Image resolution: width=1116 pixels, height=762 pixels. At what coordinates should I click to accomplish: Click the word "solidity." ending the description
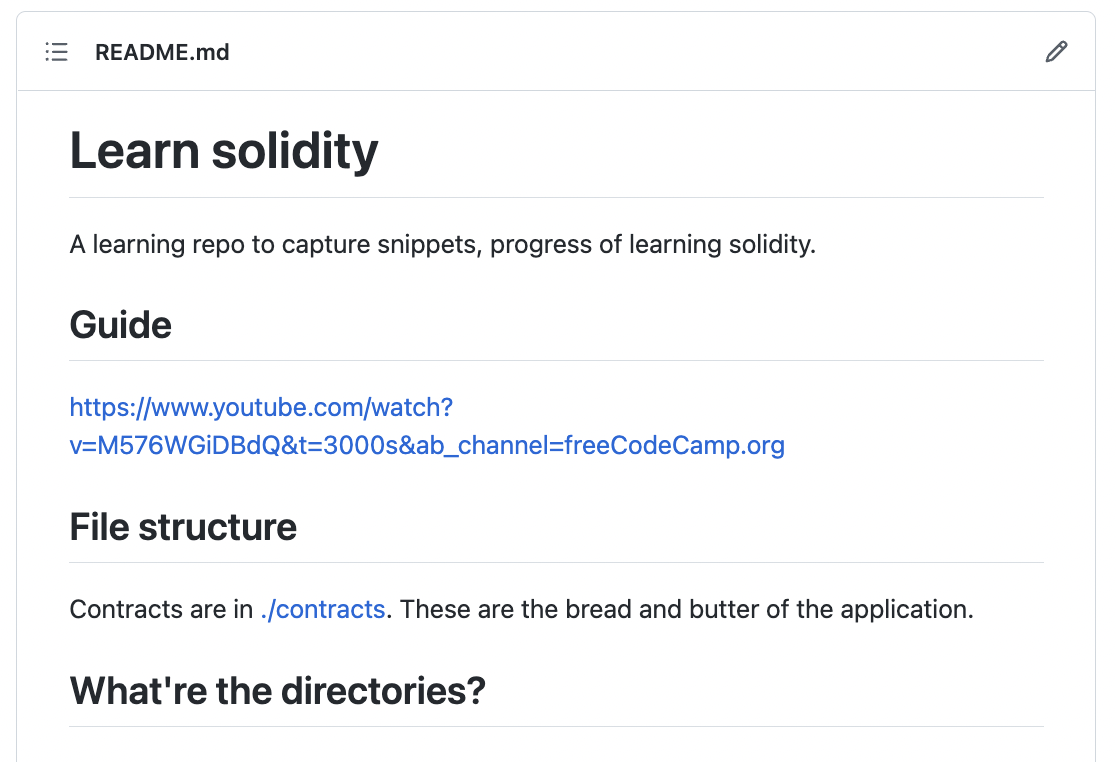(x=772, y=245)
